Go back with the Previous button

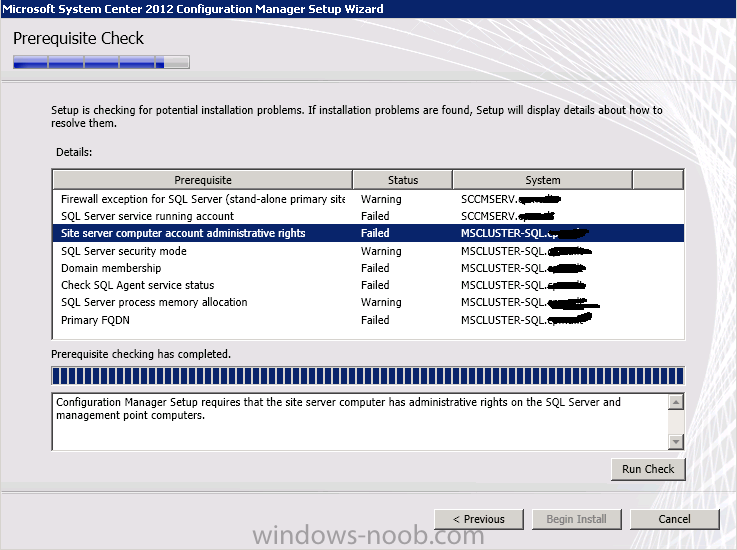478,519
